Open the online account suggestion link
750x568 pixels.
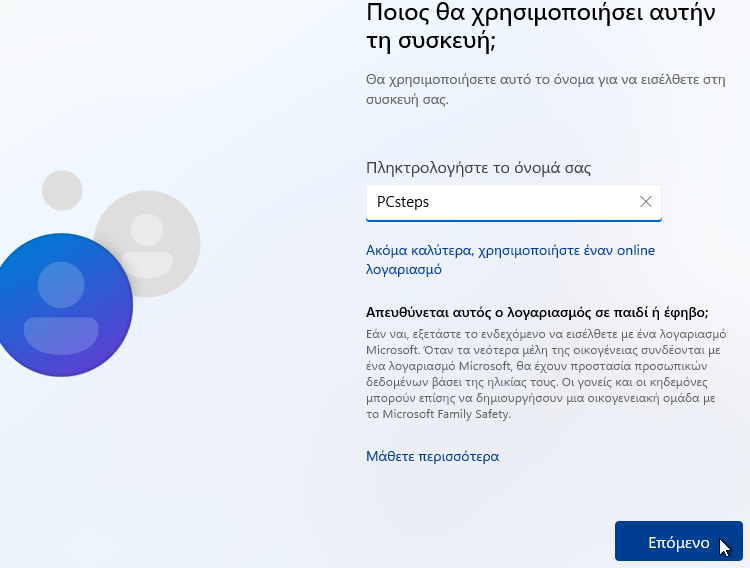(510, 260)
